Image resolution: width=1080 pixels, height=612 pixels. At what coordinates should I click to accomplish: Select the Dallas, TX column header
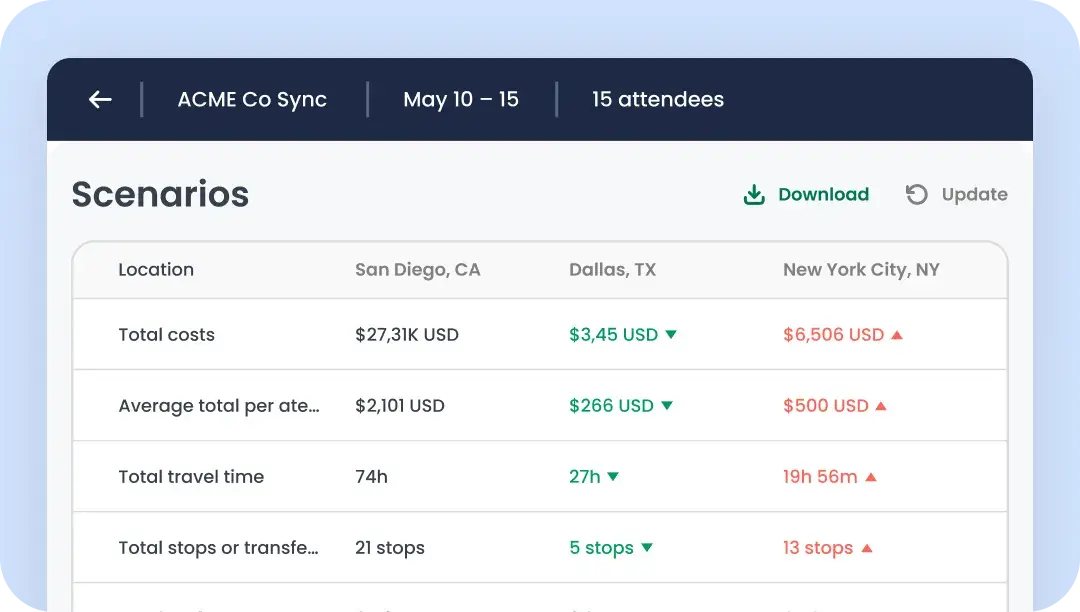click(x=612, y=270)
